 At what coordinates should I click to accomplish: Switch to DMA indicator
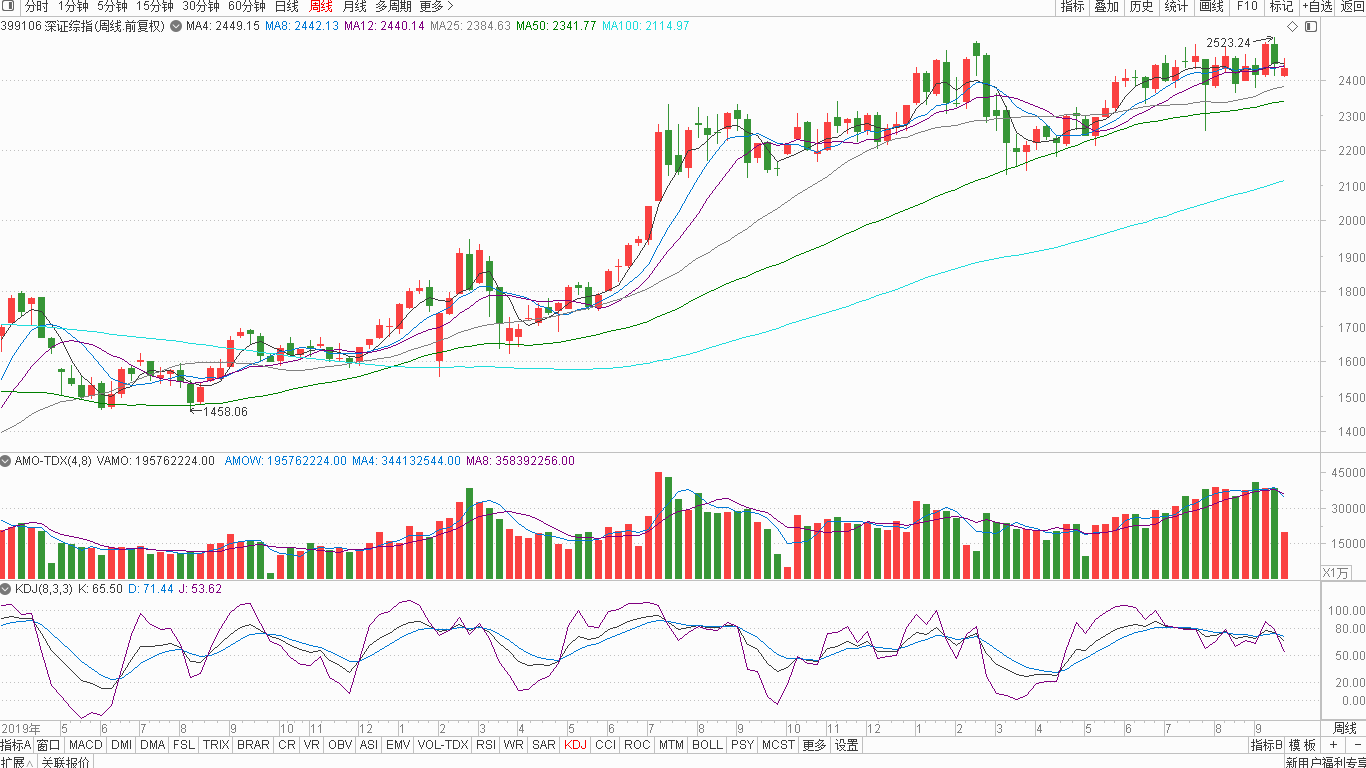tap(152, 745)
